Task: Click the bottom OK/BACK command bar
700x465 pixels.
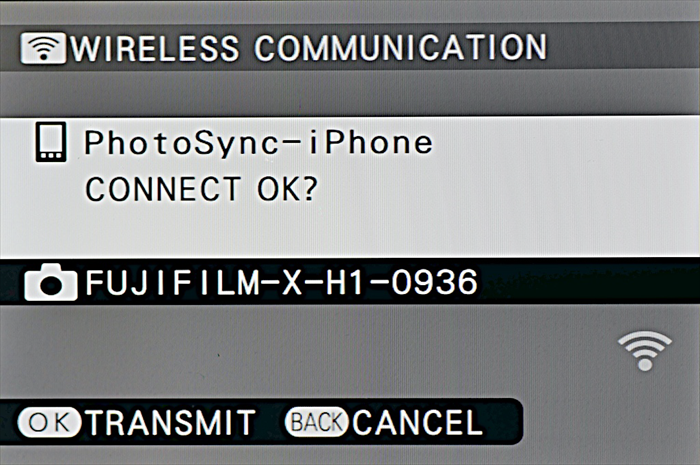Action: 261,422
